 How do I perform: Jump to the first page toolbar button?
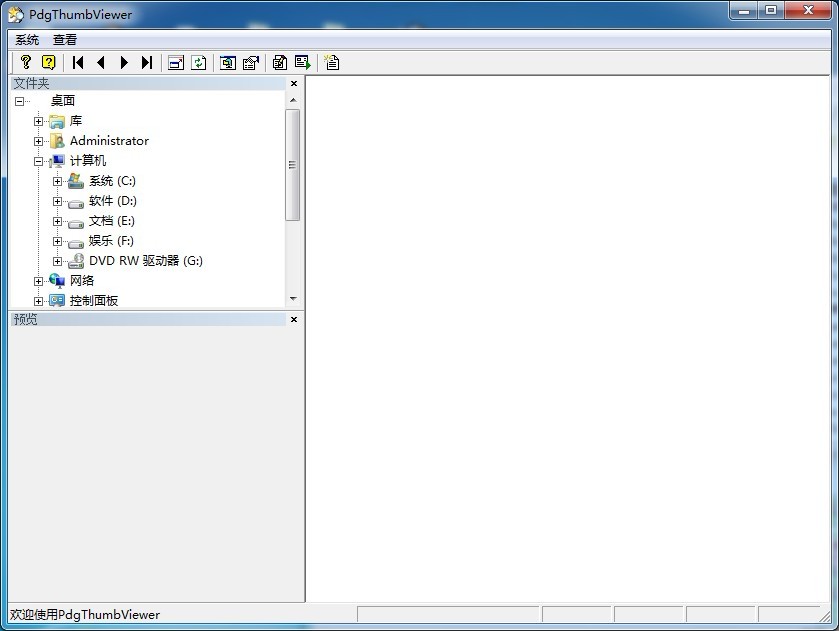[78, 62]
